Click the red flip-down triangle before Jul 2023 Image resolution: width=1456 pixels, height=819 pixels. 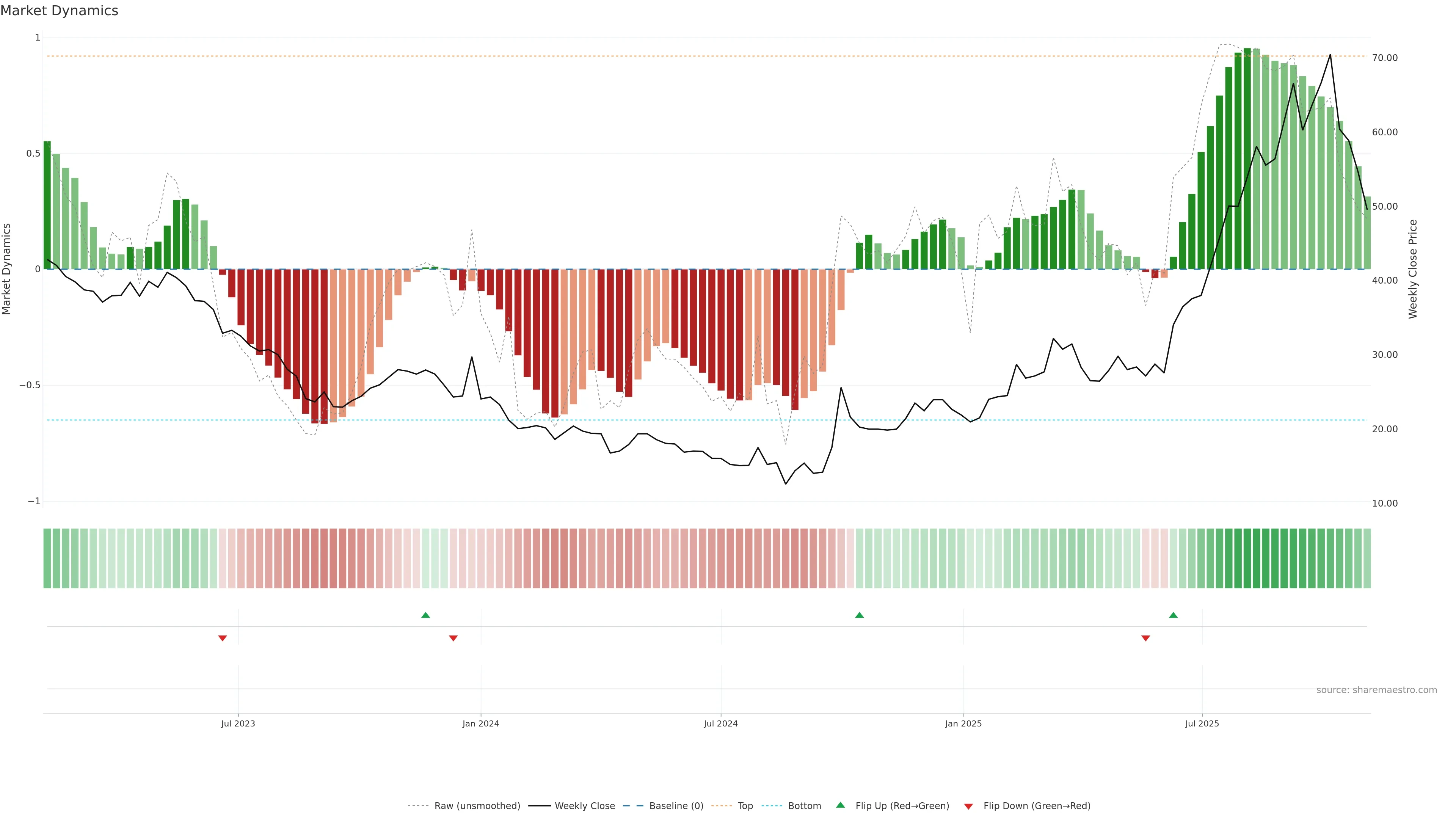click(x=223, y=638)
